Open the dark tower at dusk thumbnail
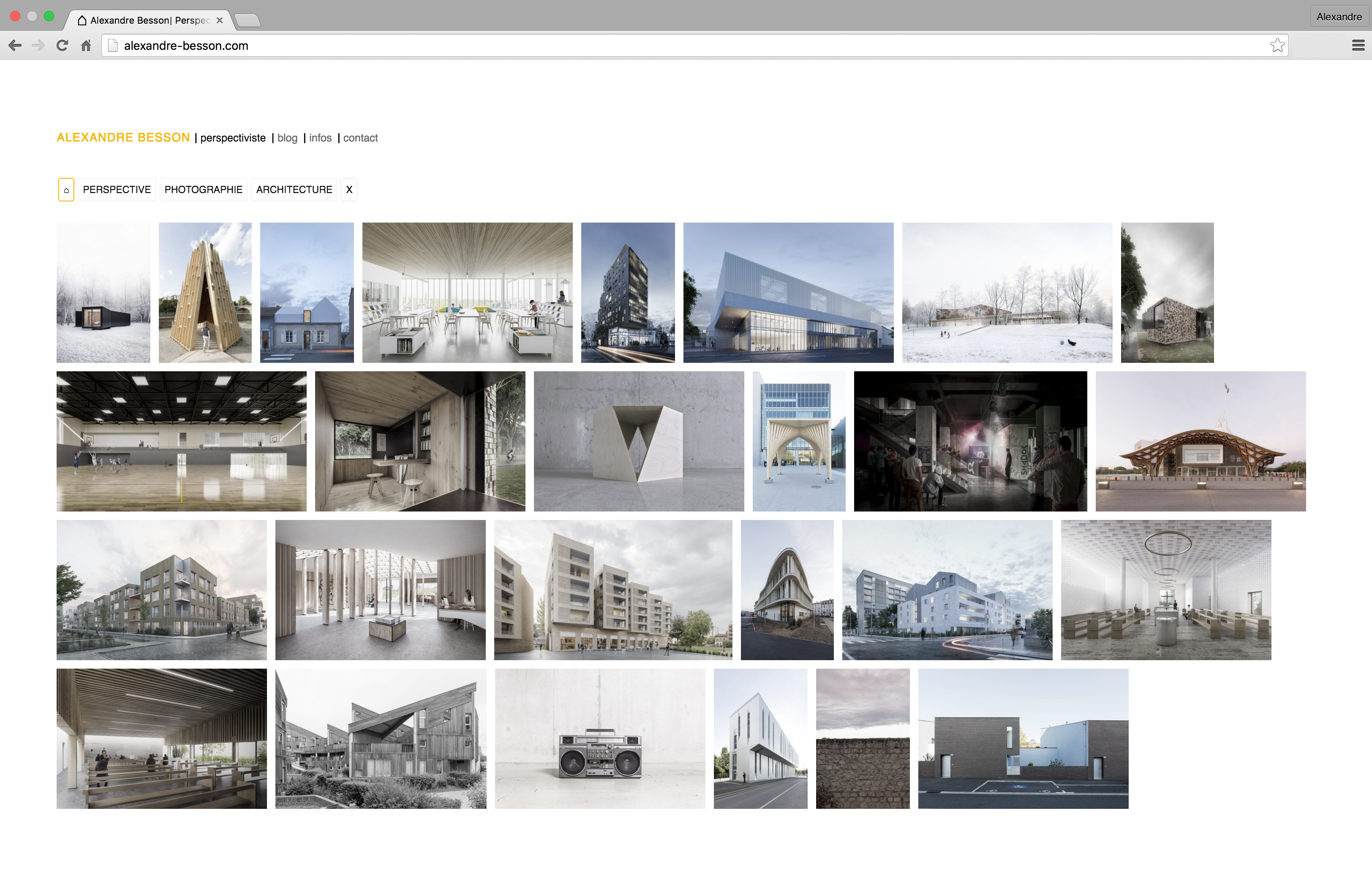This screenshot has height=887, width=1372. (x=628, y=293)
